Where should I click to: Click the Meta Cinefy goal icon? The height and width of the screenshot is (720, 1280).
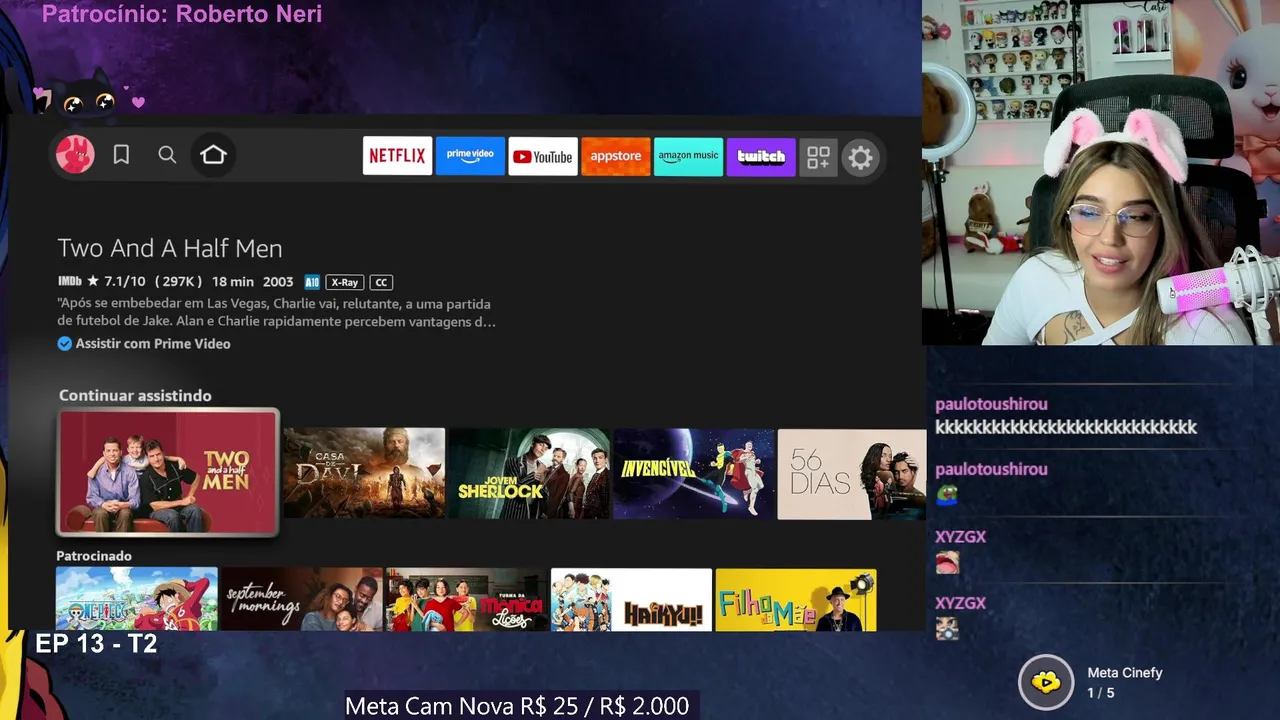tap(1045, 683)
